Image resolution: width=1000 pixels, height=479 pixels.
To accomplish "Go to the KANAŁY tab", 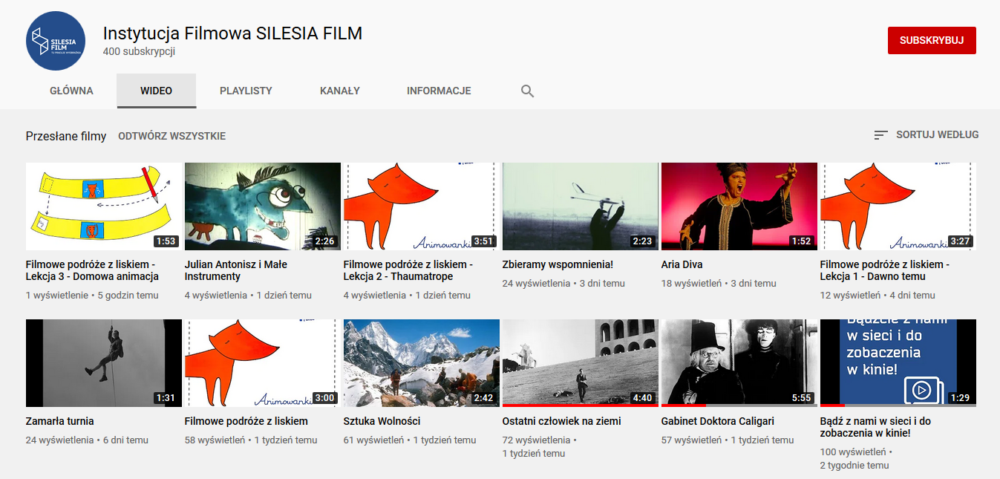I will pyautogui.click(x=340, y=91).
